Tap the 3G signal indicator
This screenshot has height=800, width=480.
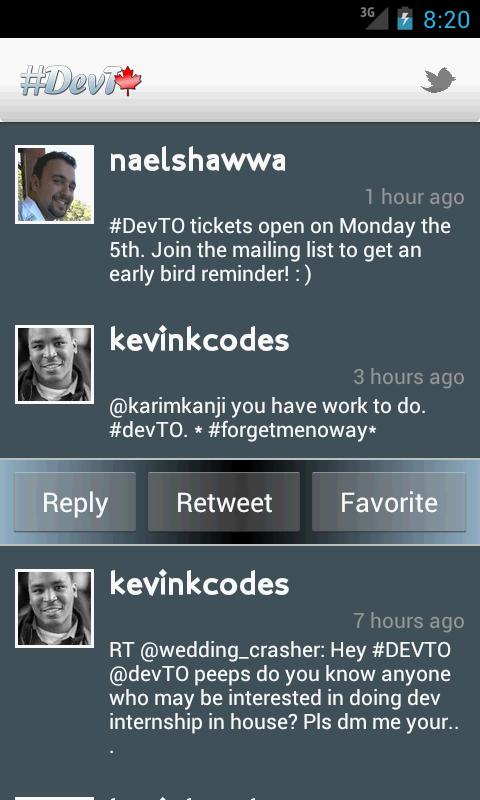coord(374,18)
